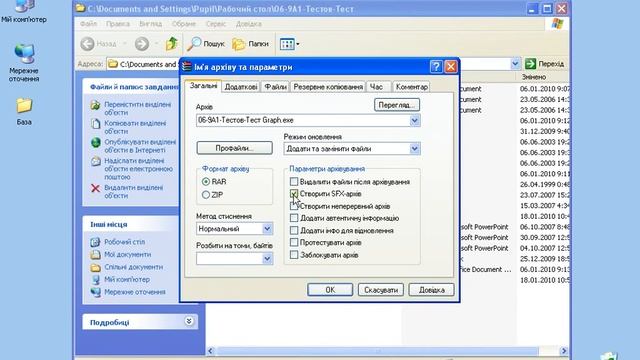Open the Сервіс menu in Explorer
640x360 pixels.
tap(216, 24)
